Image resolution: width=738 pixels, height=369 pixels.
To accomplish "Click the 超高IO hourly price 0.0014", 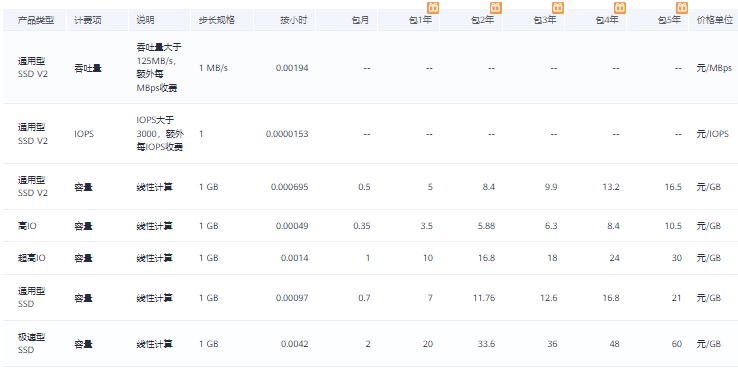I will point(295,258).
